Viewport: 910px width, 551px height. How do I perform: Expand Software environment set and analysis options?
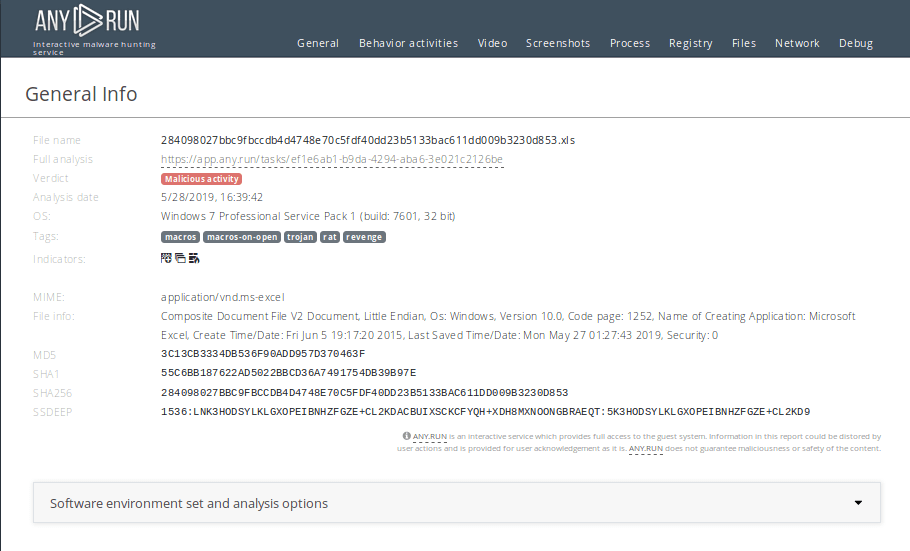pos(189,503)
